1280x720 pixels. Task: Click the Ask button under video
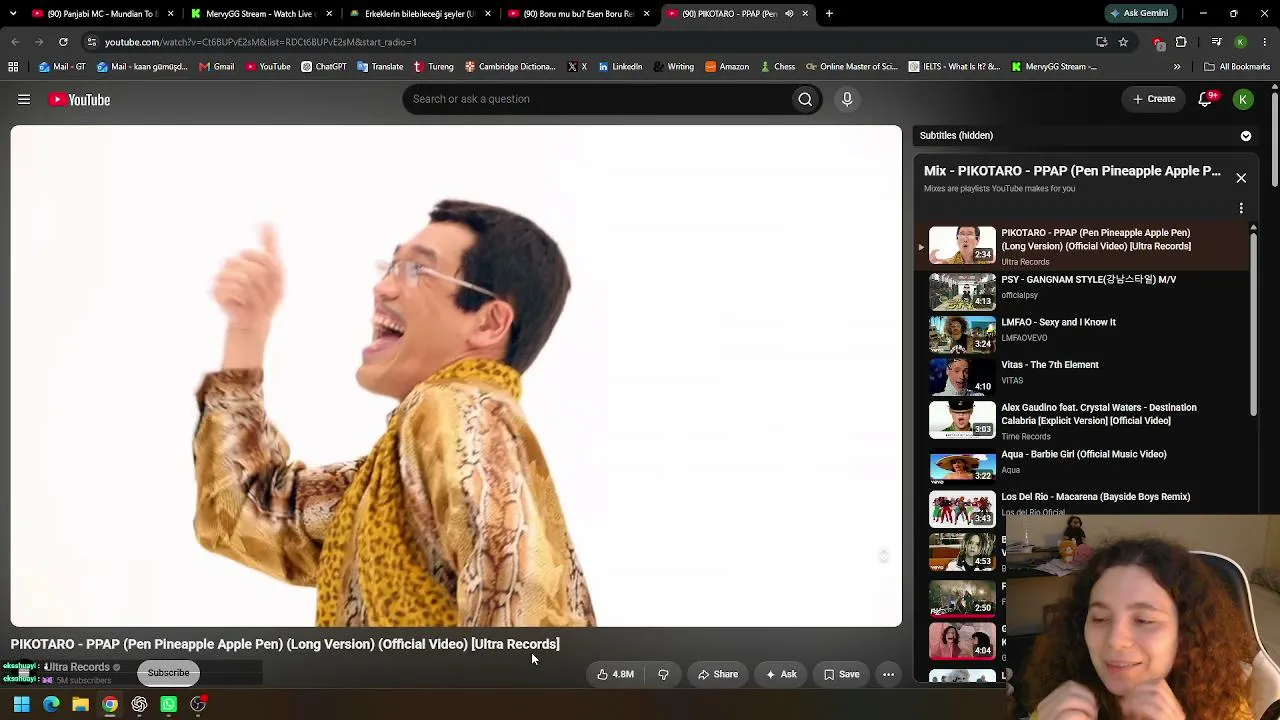tap(780, 674)
